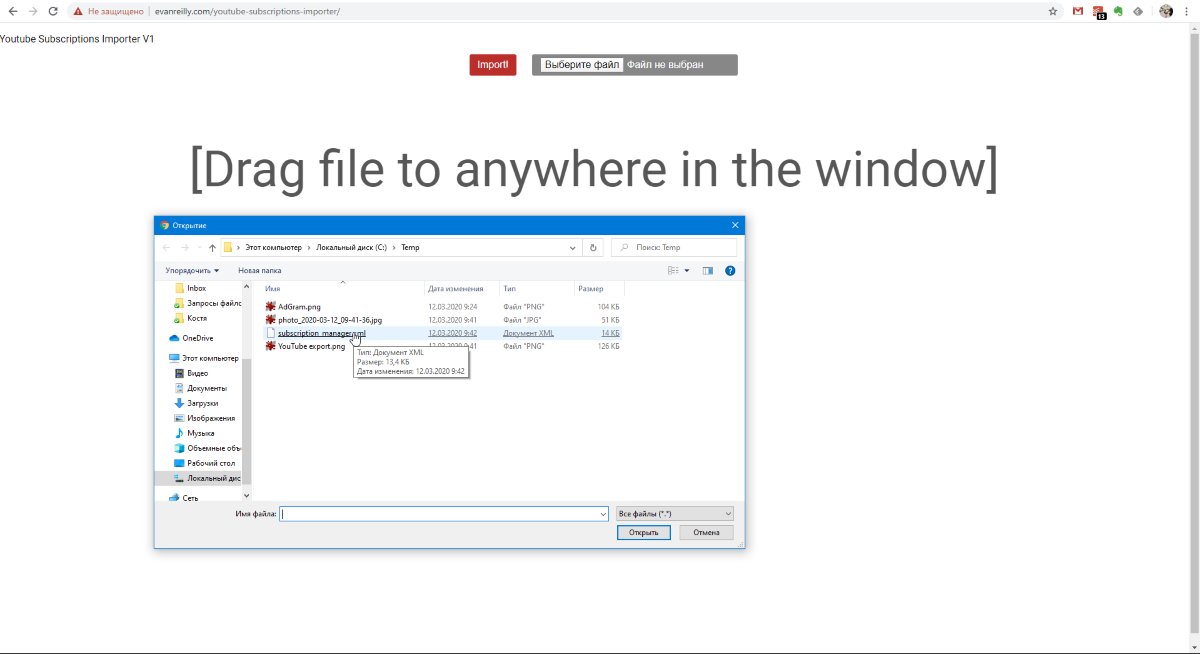
Task: Select 'Сеть' network in sidebar
Action: coord(184,498)
